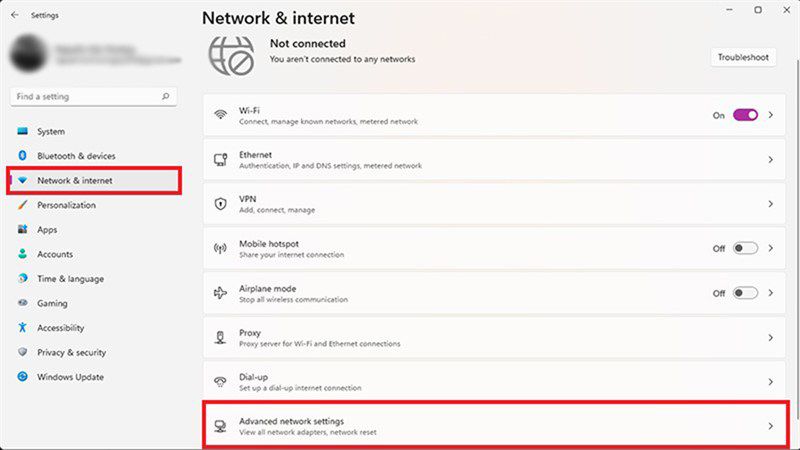Click the back arrow beside Settings
800x450 pixels.
[15, 15]
